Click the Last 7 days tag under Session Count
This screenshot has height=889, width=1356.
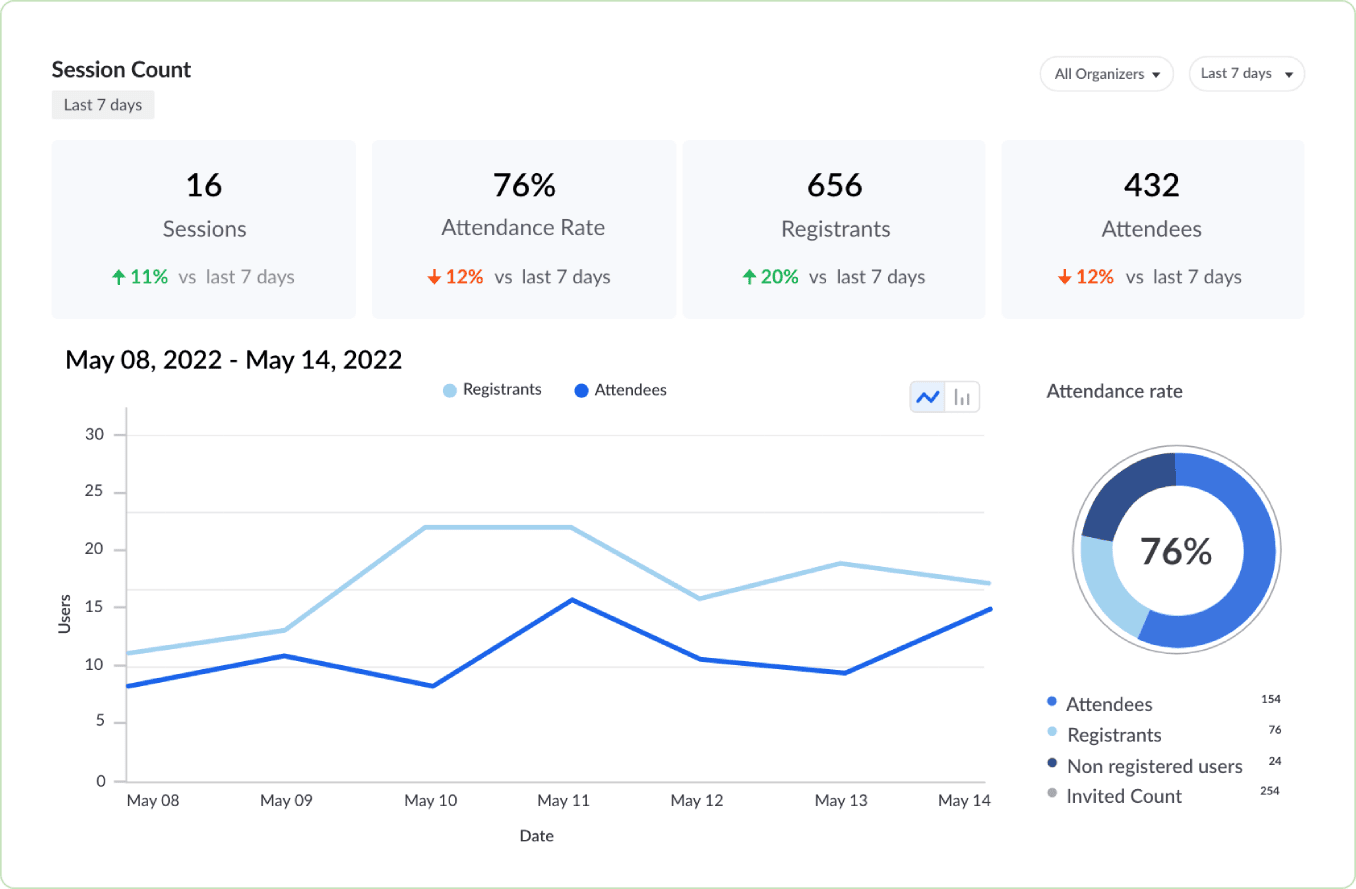(x=103, y=105)
